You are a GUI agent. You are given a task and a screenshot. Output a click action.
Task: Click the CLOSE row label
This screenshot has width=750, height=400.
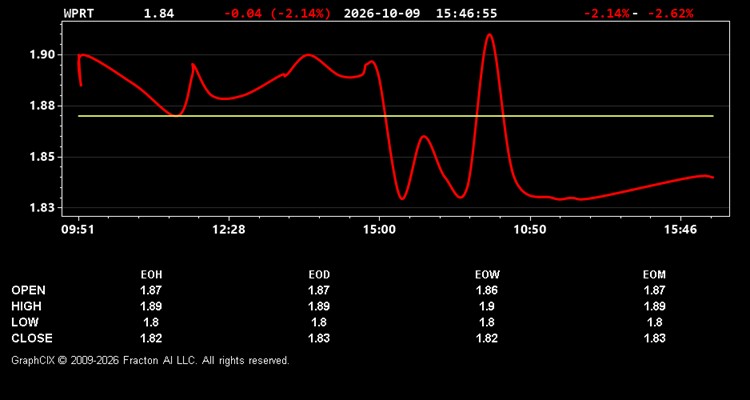coord(32,338)
